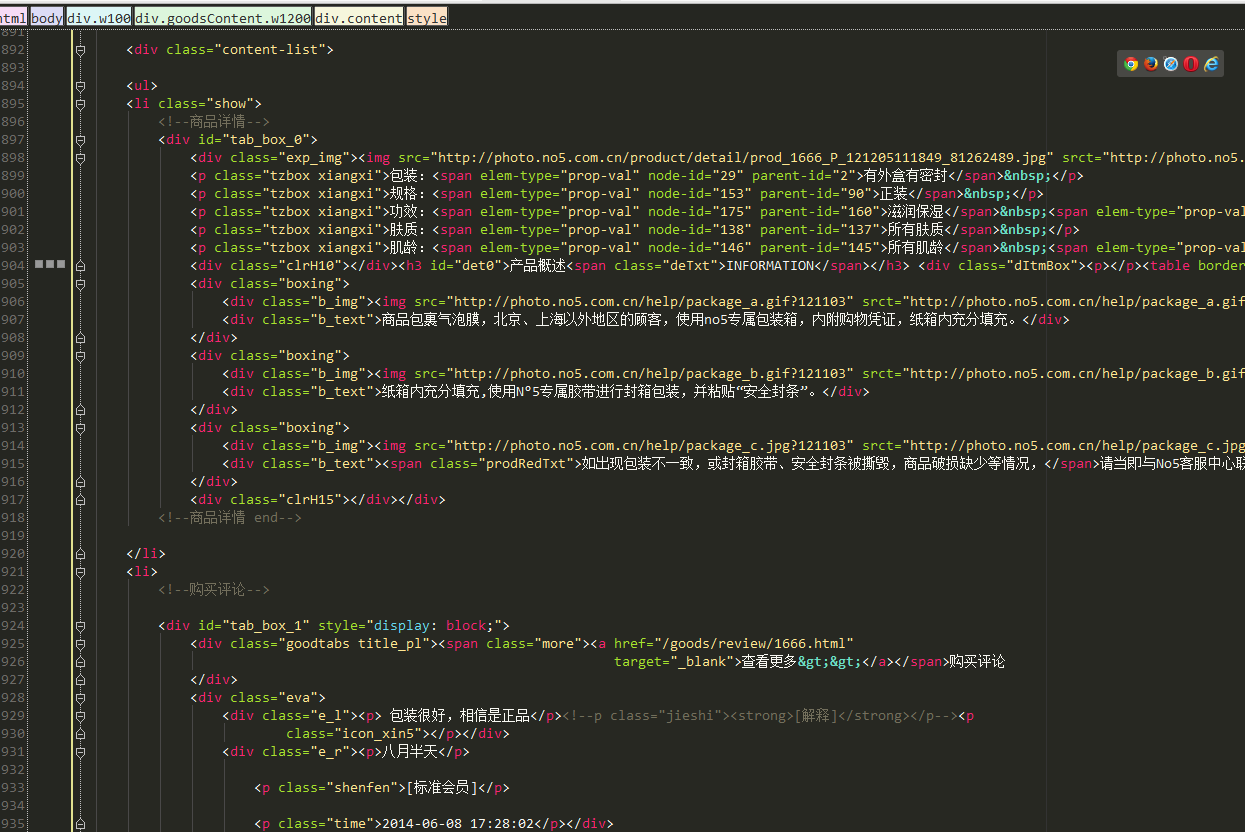The height and width of the screenshot is (832, 1245).
Task: Click the [标准会员] text on line 933
Action: tap(440, 788)
